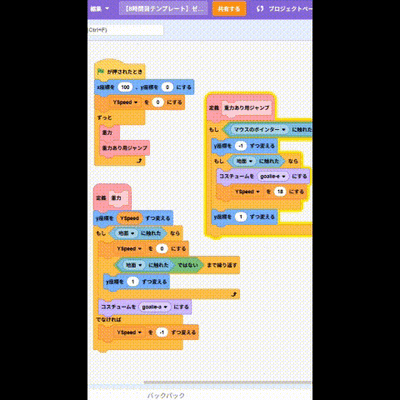The height and width of the screenshot is (400, 400).
Task: Click the 共有する button
Action: click(x=229, y=9)
